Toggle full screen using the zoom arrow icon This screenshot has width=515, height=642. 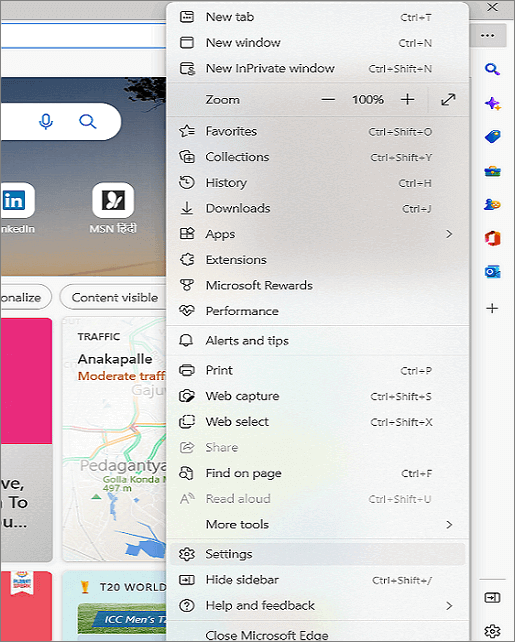coord(448,99)
